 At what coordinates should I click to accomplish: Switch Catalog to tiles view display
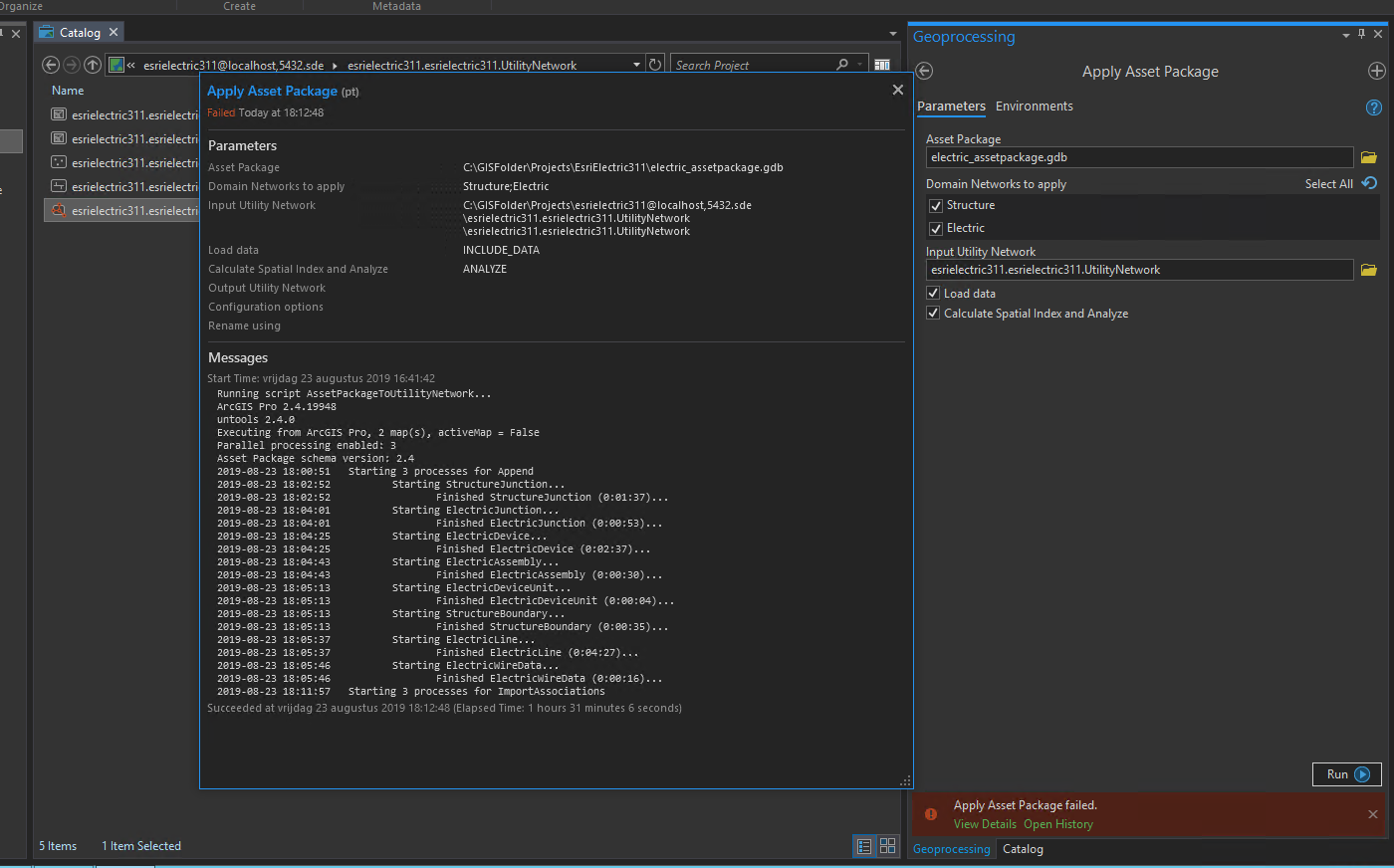coord(888,846)
